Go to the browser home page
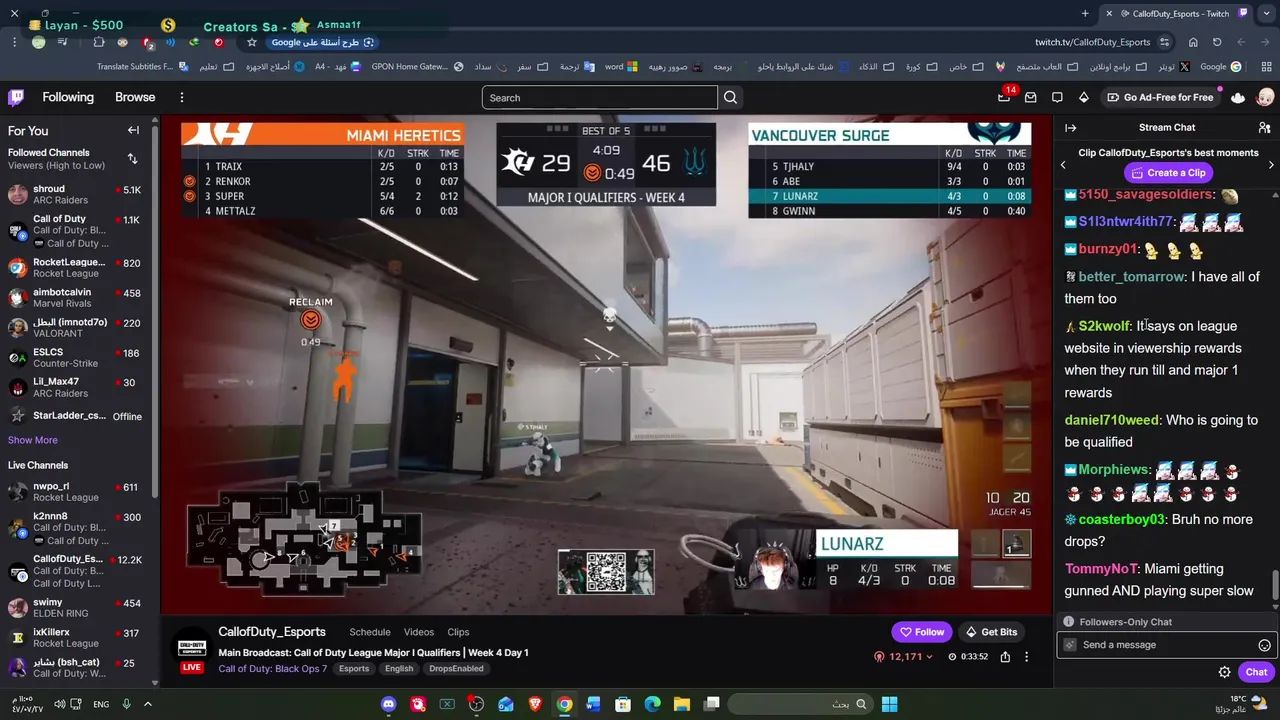The image size is (1280, 720). click(x=1193, y=42)
